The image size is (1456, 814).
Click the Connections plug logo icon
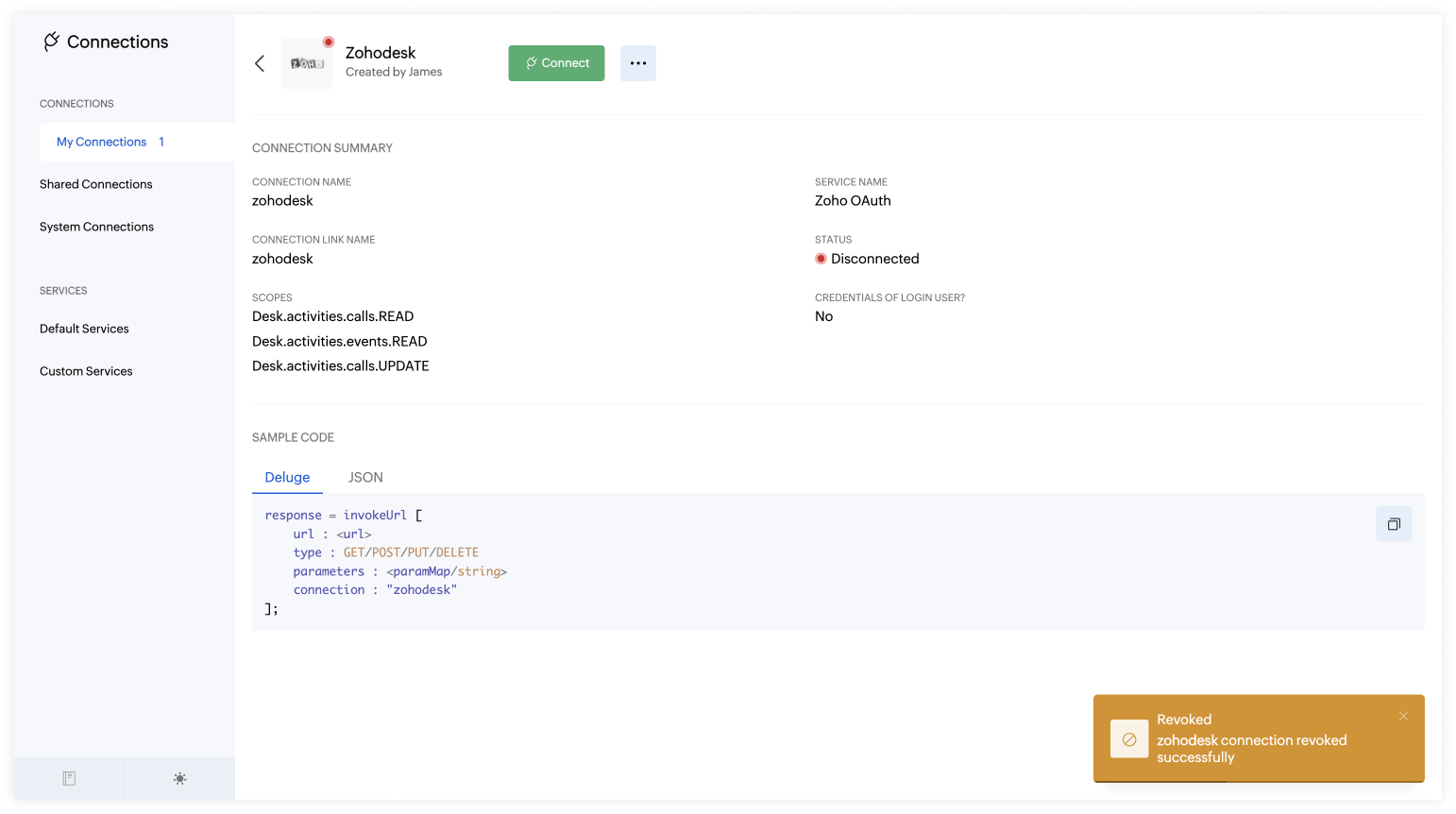coord(52,42)
